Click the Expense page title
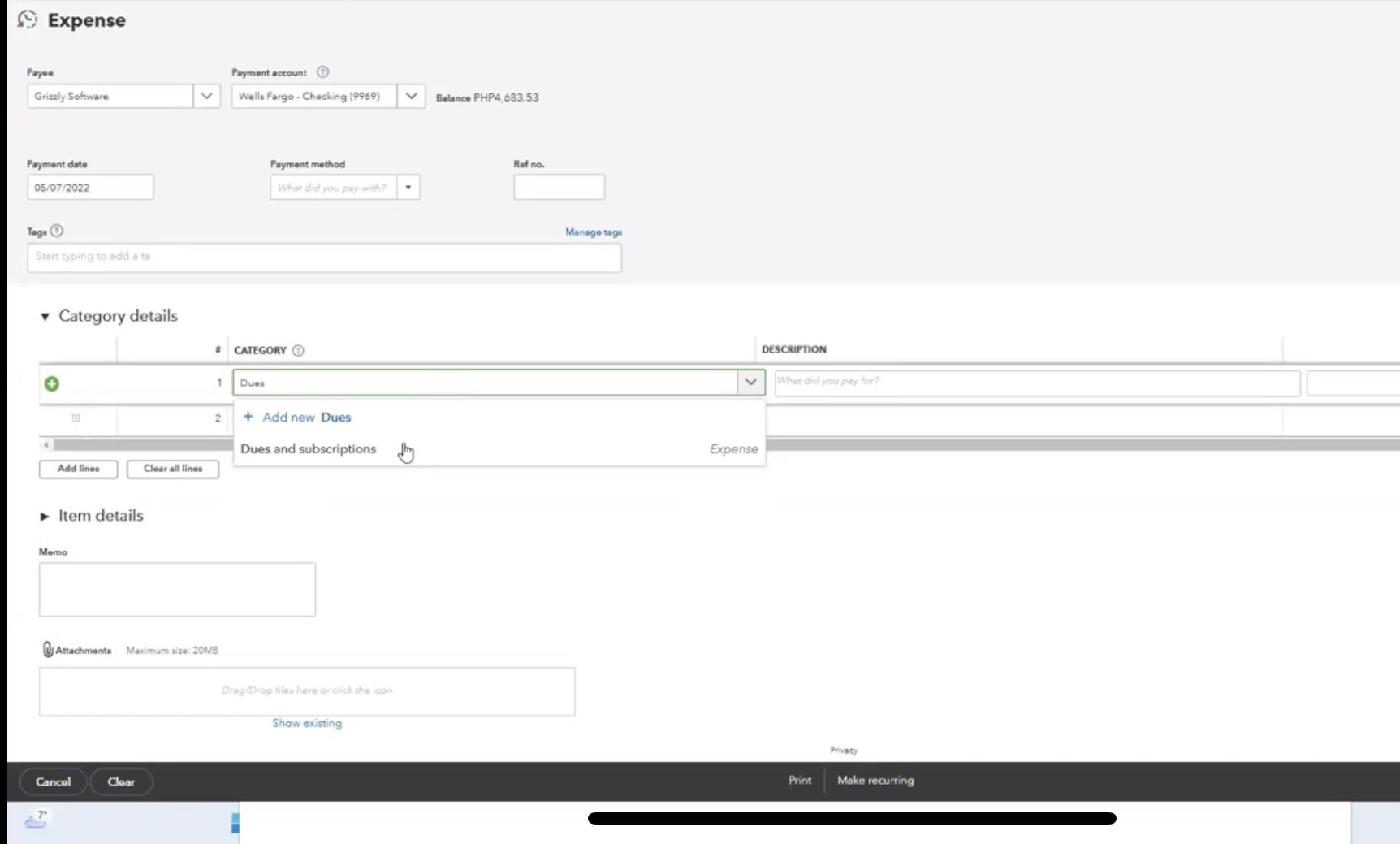 [87, 20]
